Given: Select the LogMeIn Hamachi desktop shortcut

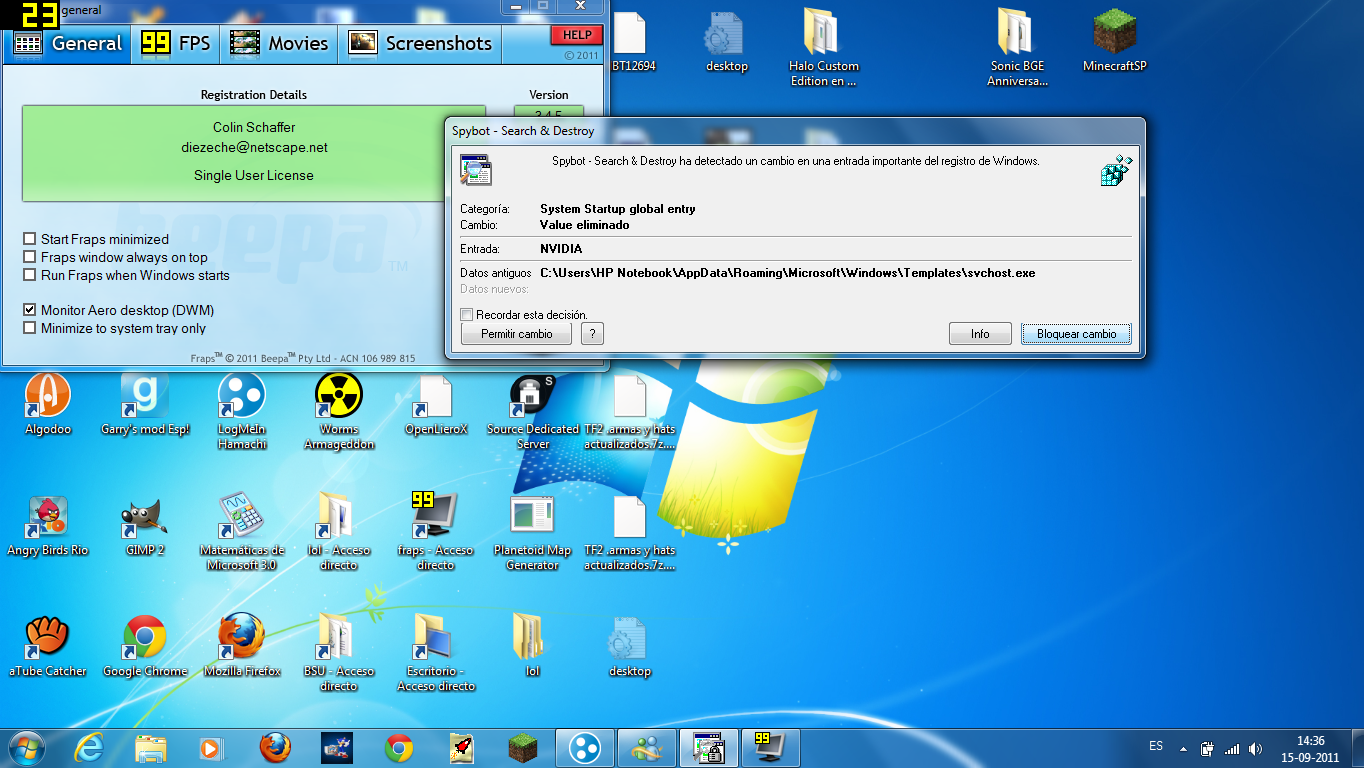Looking at the screenshot, I should point(242,411).
